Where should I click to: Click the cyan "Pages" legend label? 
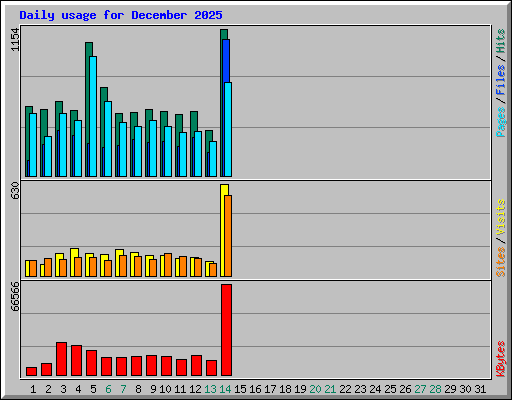click(501, 122)
